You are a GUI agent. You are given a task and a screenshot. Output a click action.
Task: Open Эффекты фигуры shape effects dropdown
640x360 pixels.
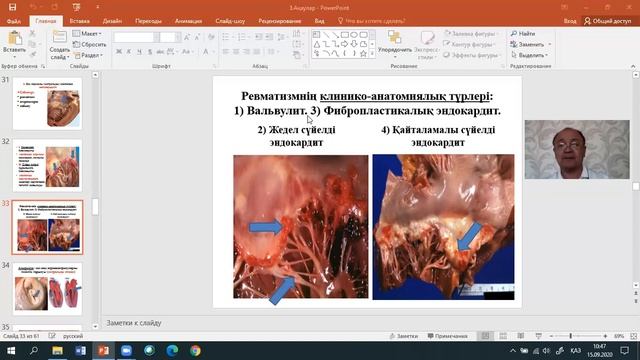tap(472, 55)
